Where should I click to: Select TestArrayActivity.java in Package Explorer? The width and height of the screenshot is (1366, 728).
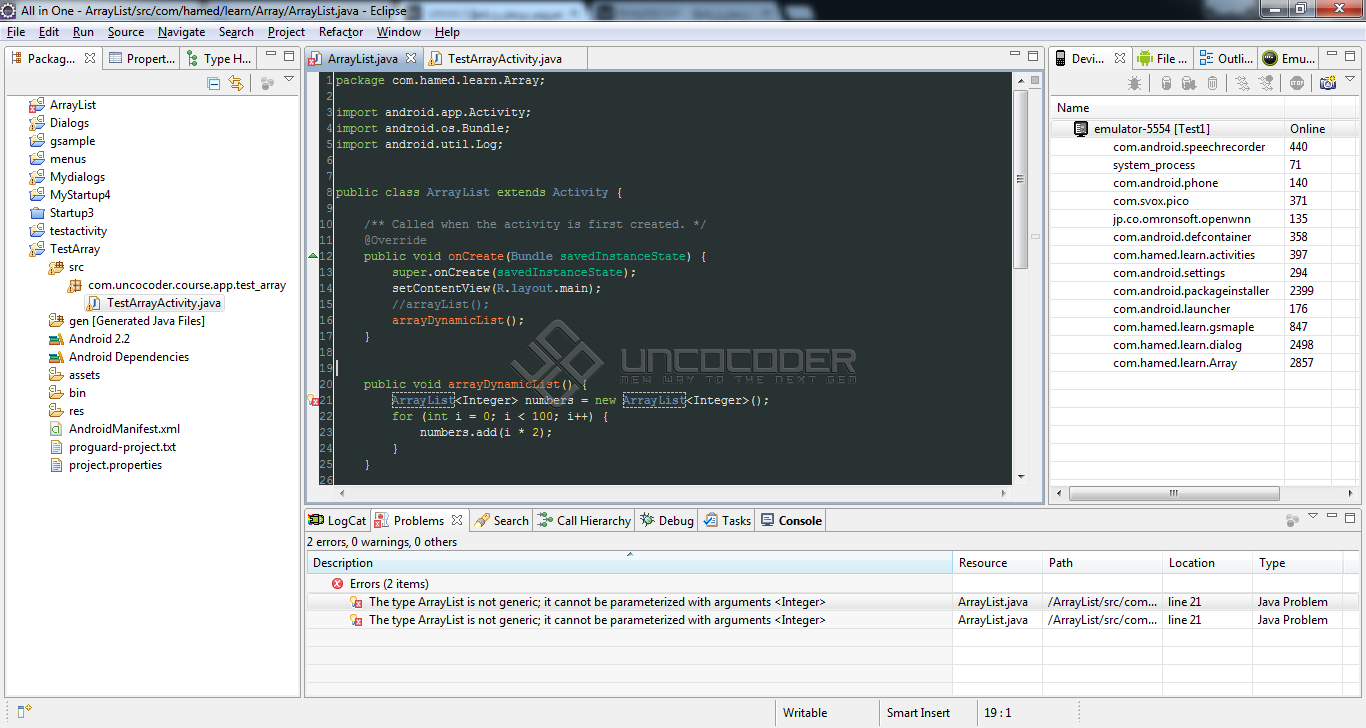(x=155, y=303)
